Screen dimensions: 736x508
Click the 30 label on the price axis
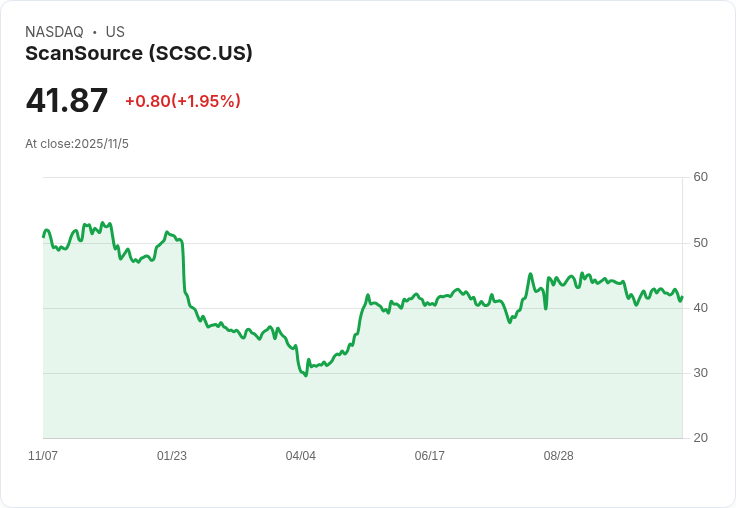pyautogui.click(x=701, y=373)
